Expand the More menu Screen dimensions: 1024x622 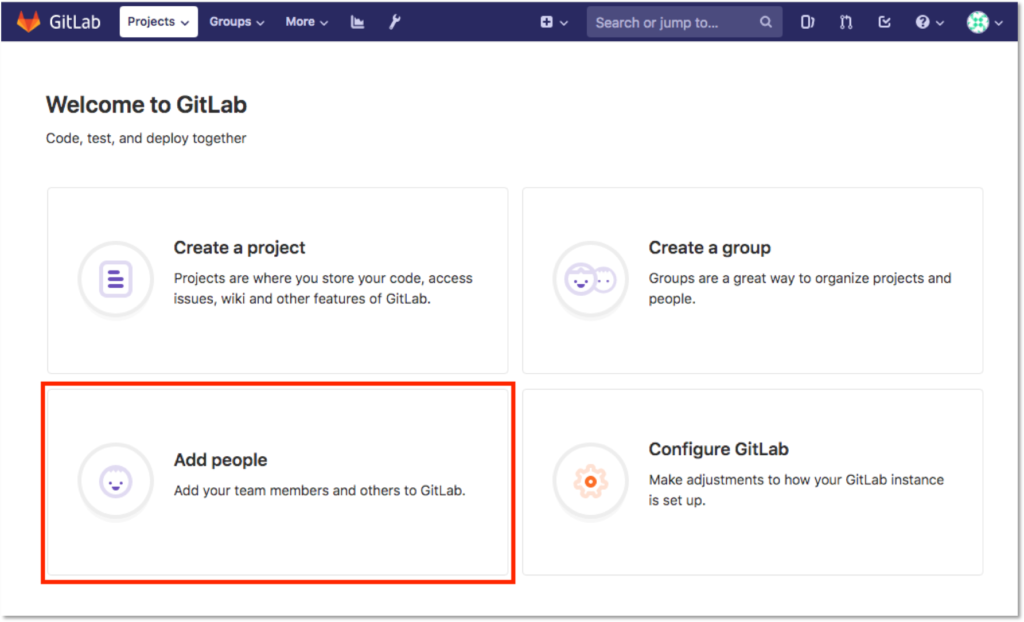click(x=306, y=22)
